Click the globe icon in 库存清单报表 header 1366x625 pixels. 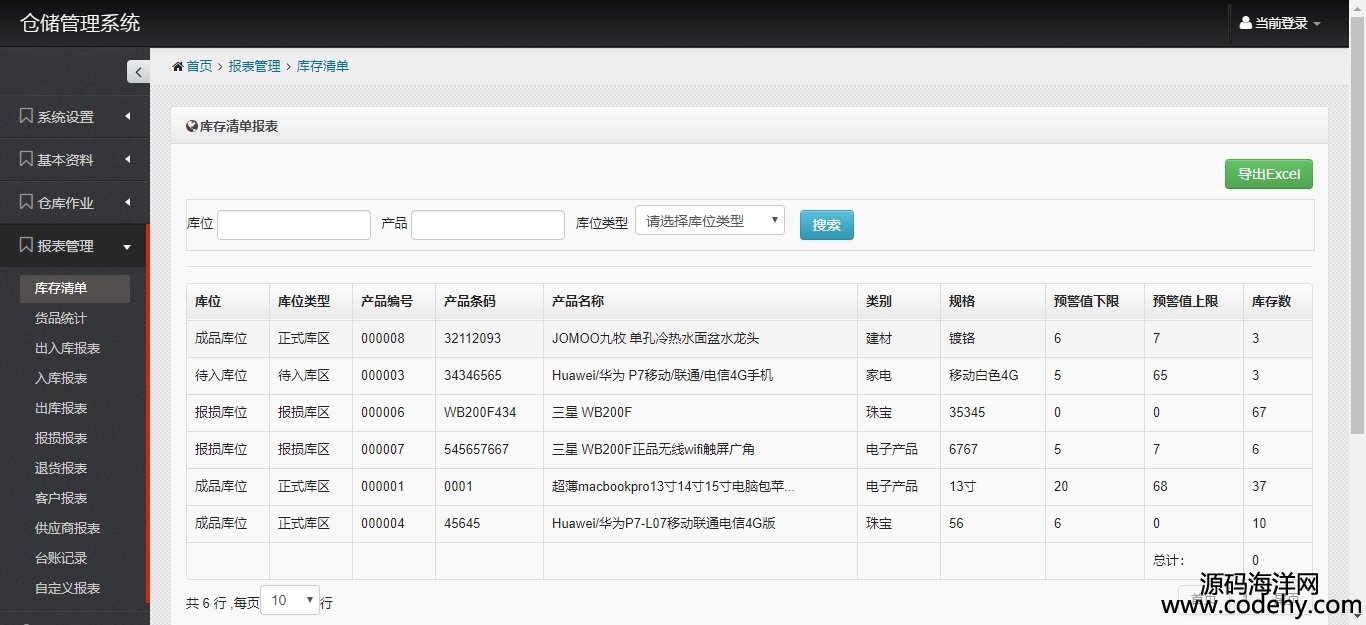tap(192, 126)
